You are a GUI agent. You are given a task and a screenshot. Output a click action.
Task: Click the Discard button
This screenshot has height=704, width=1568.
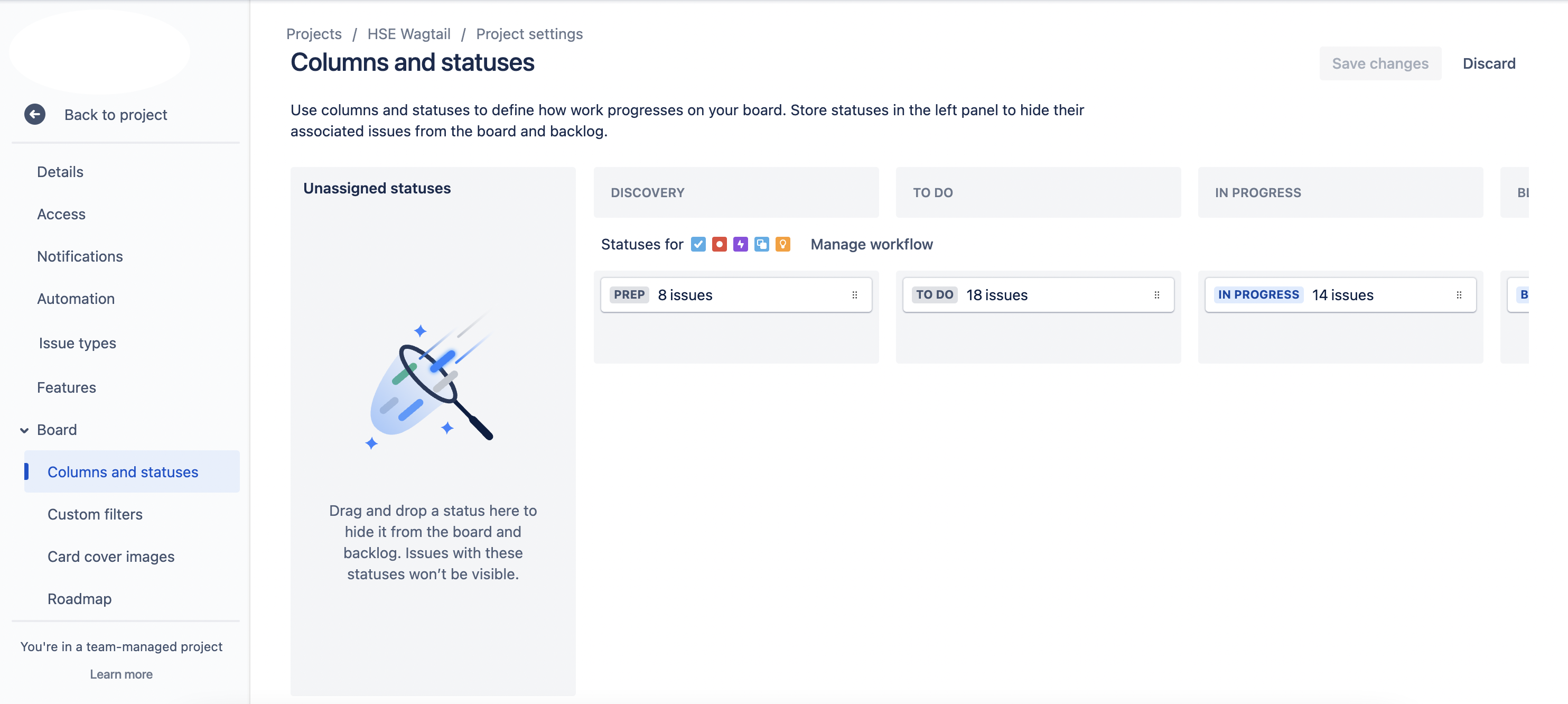[x=1489, y=63]
